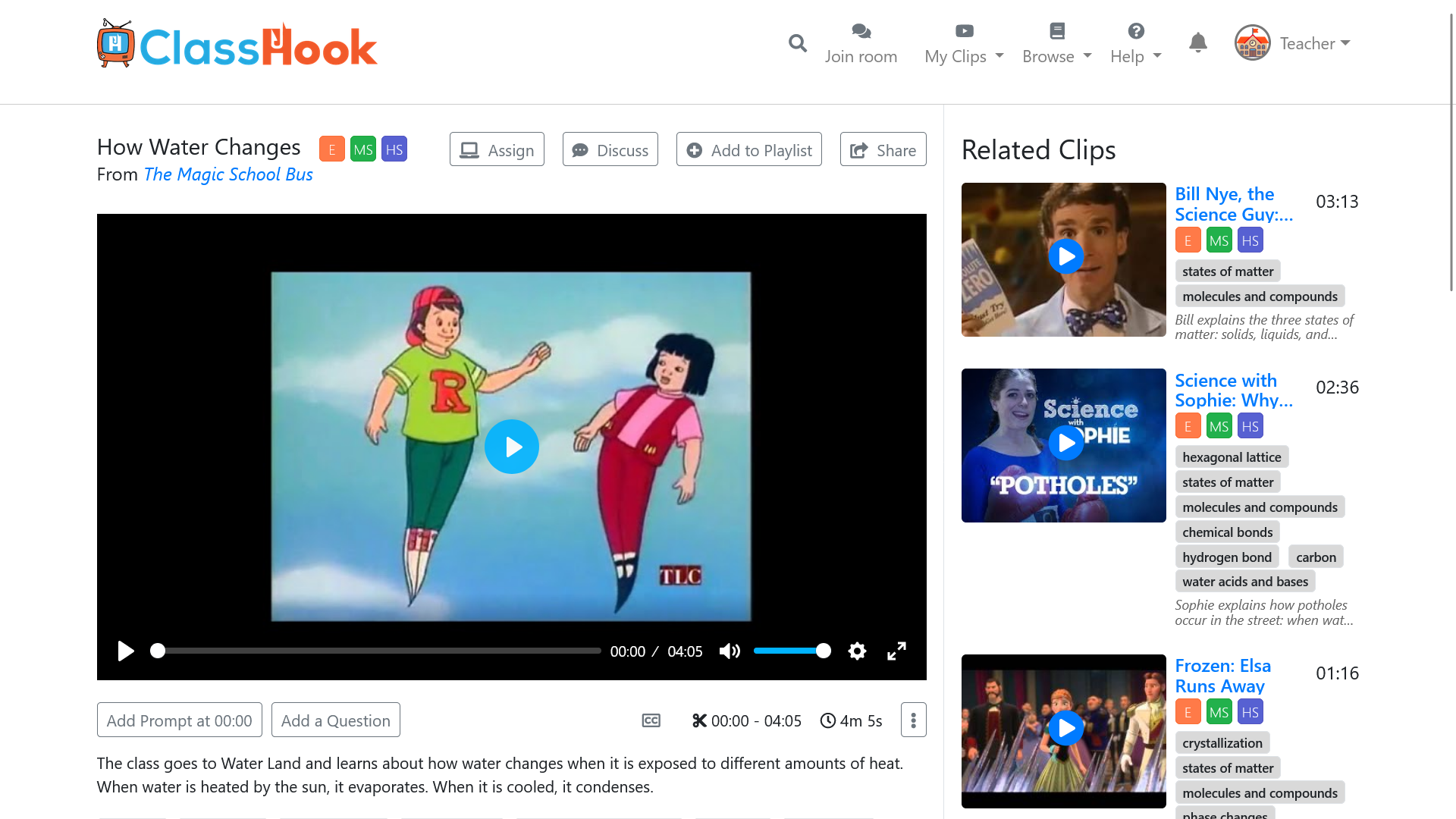Open video settings gear
This screenshot has width=1456, height=819.
pos(857,651)
